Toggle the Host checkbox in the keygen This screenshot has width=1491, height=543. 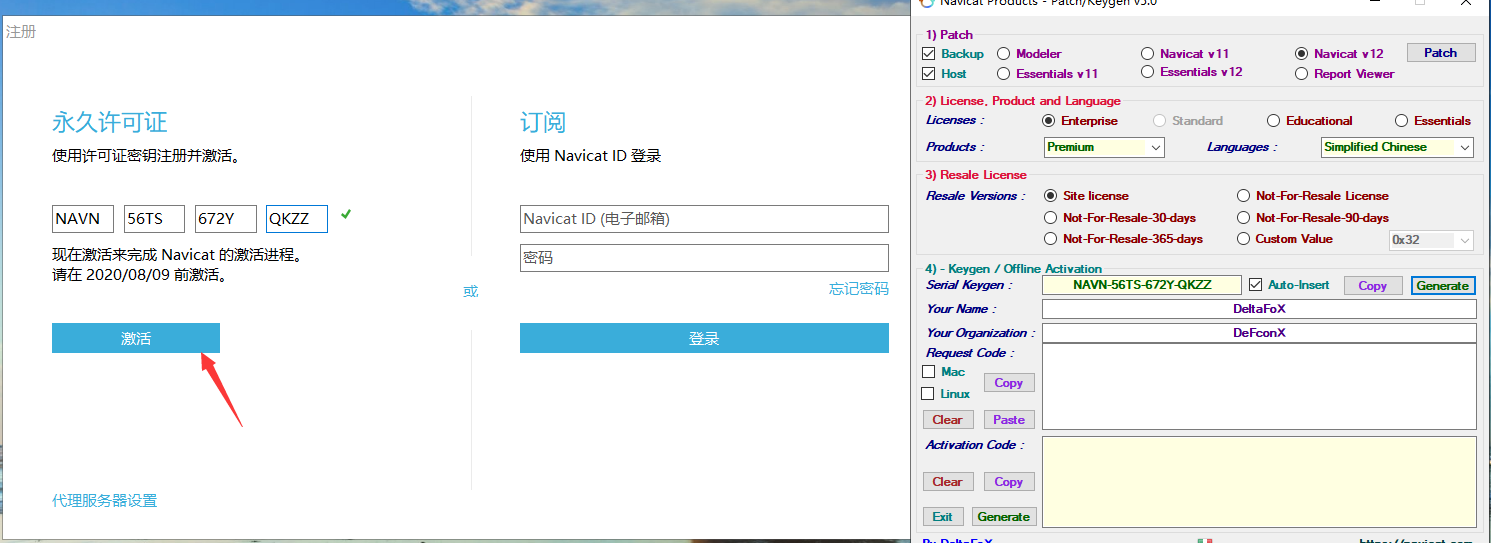click(929, 74)
